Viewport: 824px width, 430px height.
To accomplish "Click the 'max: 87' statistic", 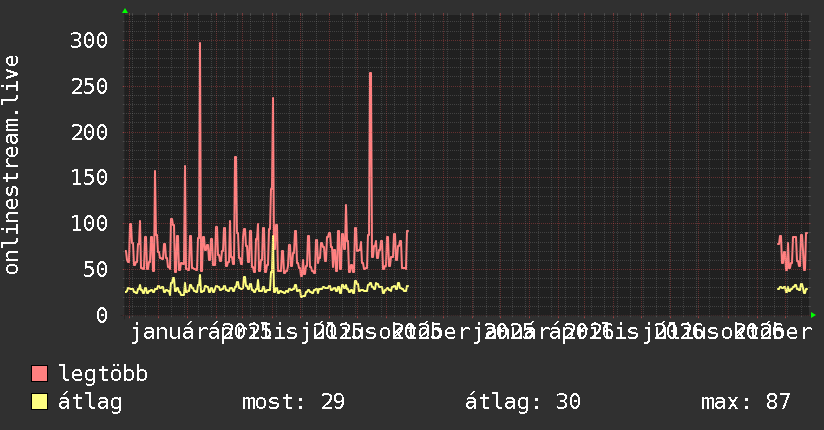I will (x=746, y=402).
